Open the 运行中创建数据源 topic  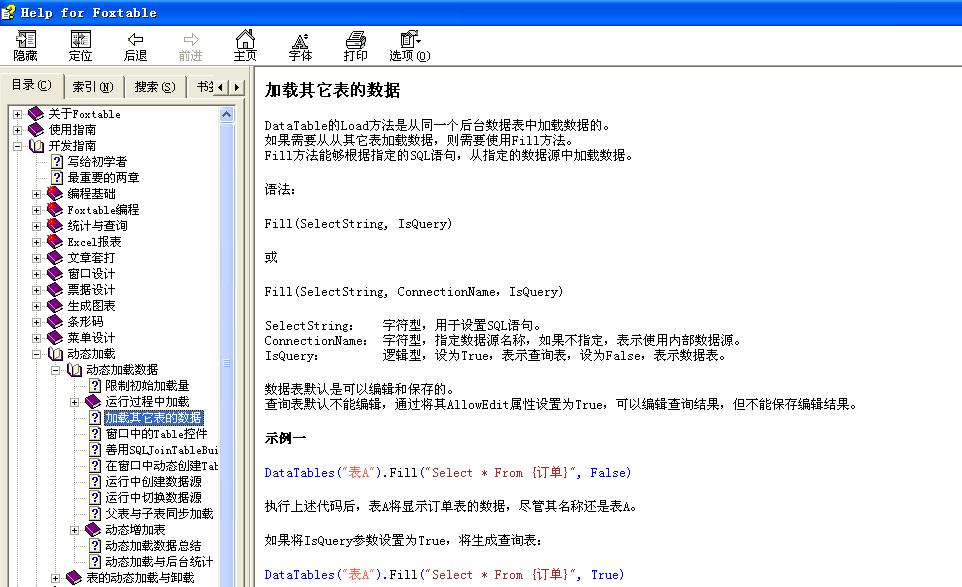click(x=153, y=481)
